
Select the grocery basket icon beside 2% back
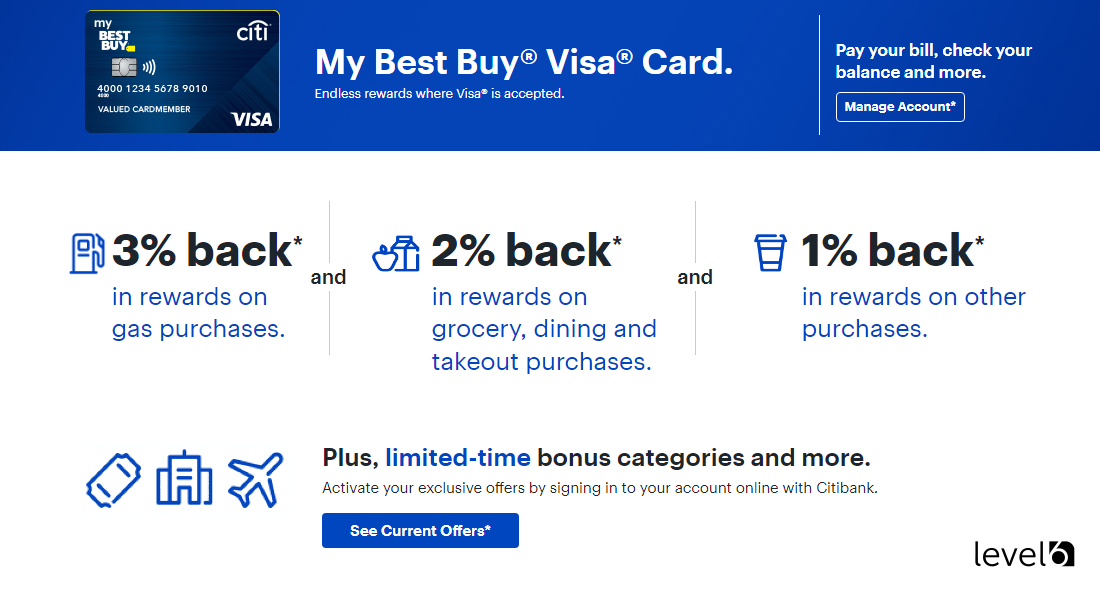click(x=398, y=253)
